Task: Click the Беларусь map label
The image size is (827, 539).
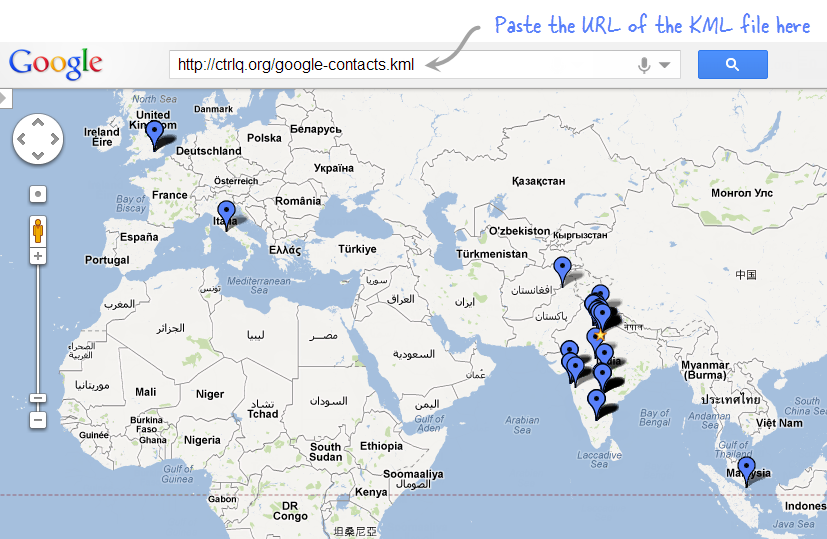Action: pyautogui.click(x=316, y=129)
